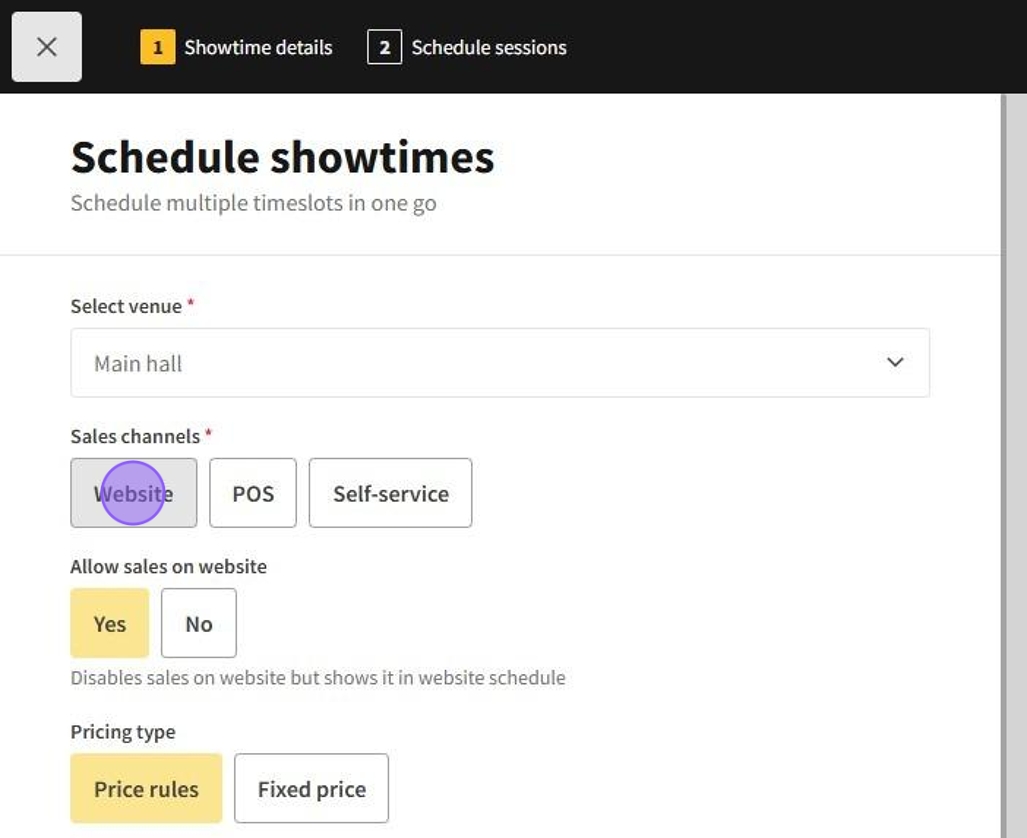
Task: Select Yes for Allow sales on website
Action: [110, 623]
